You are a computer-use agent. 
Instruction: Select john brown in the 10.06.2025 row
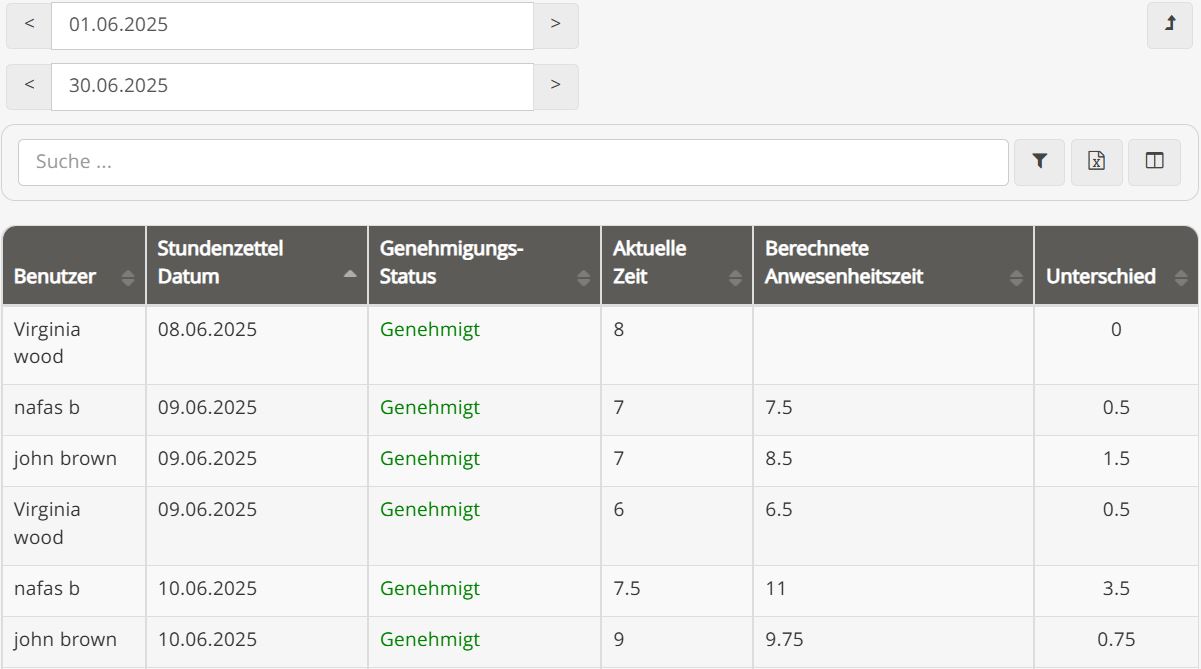(x=65, y=639)
